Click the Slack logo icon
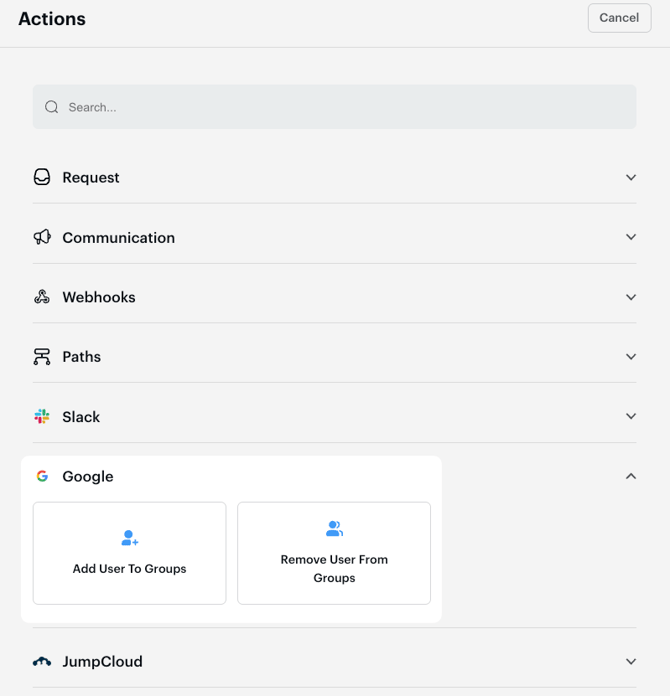 tap(42, 417)
